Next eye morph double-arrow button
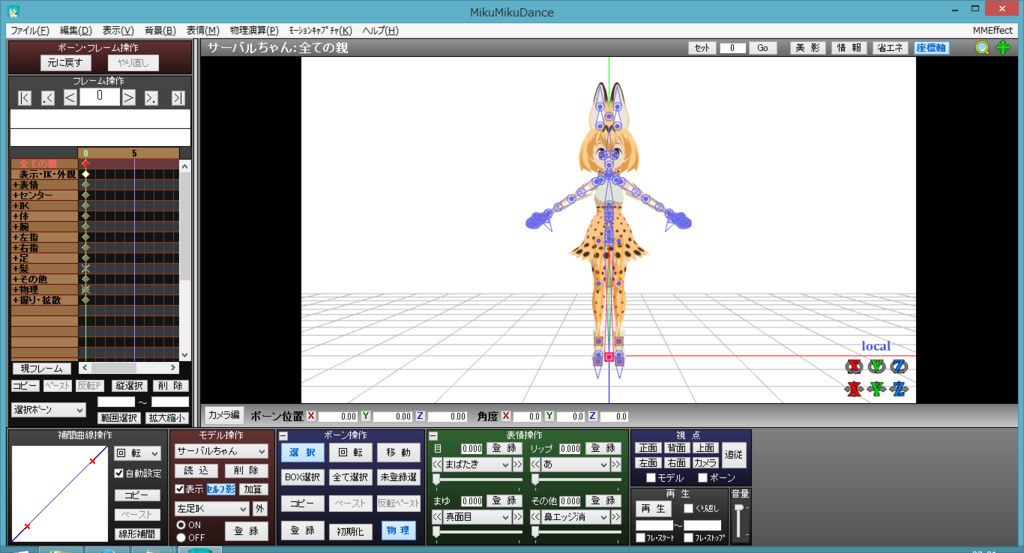The image size is (1024, 553). tap(517, 464)
